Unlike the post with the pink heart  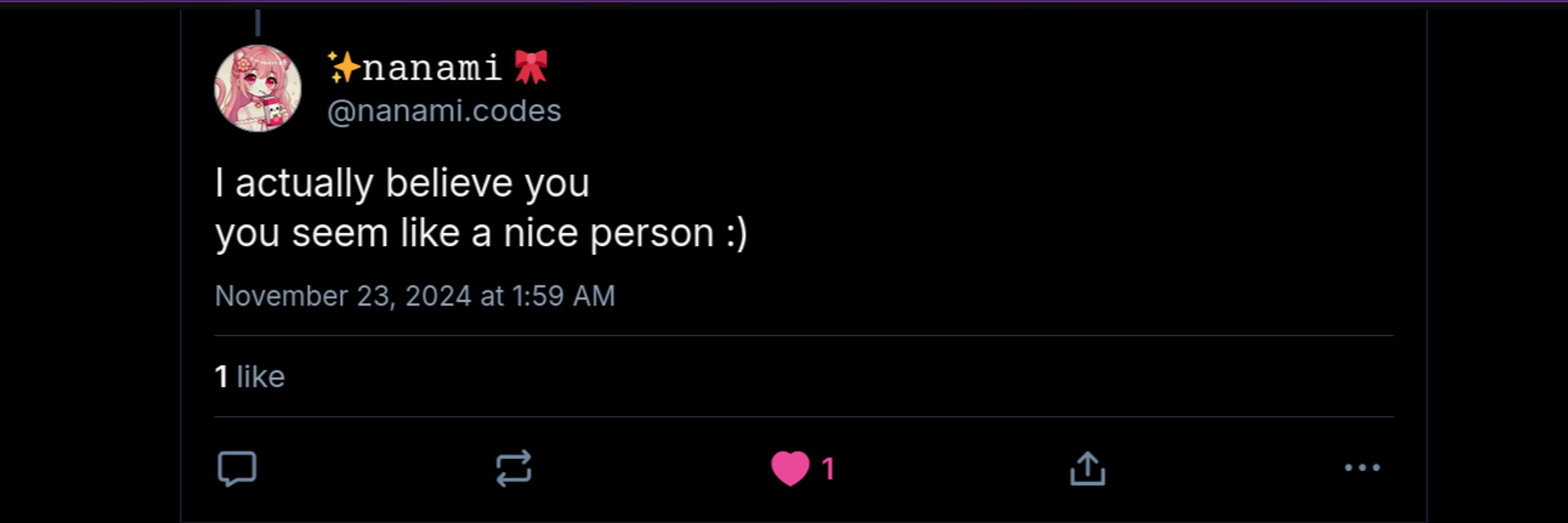coord(790,468)
